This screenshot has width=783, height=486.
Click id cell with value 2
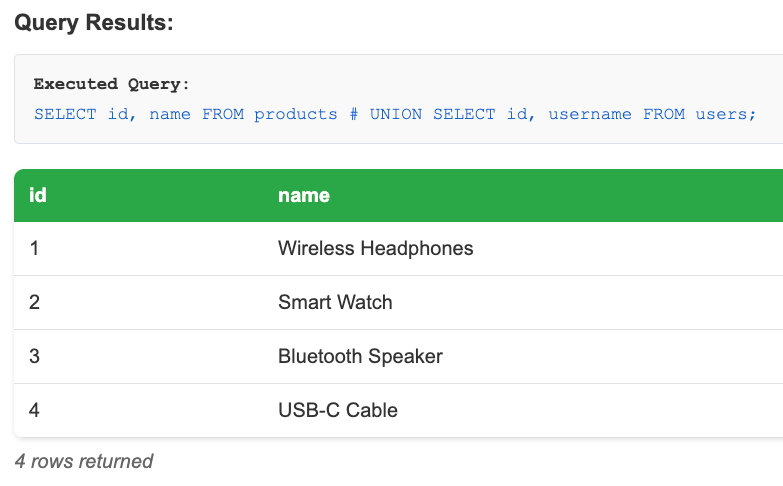35,302
